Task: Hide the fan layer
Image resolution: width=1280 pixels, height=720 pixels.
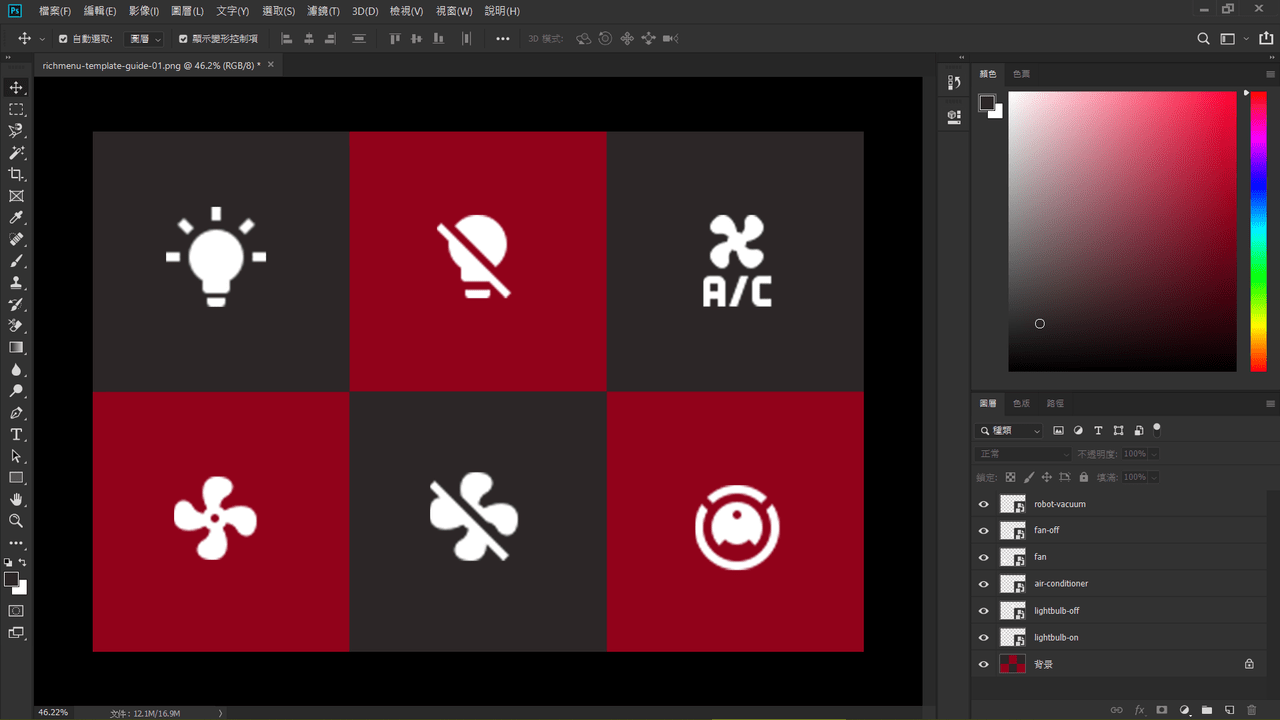Action: click(x=983, y=557)
